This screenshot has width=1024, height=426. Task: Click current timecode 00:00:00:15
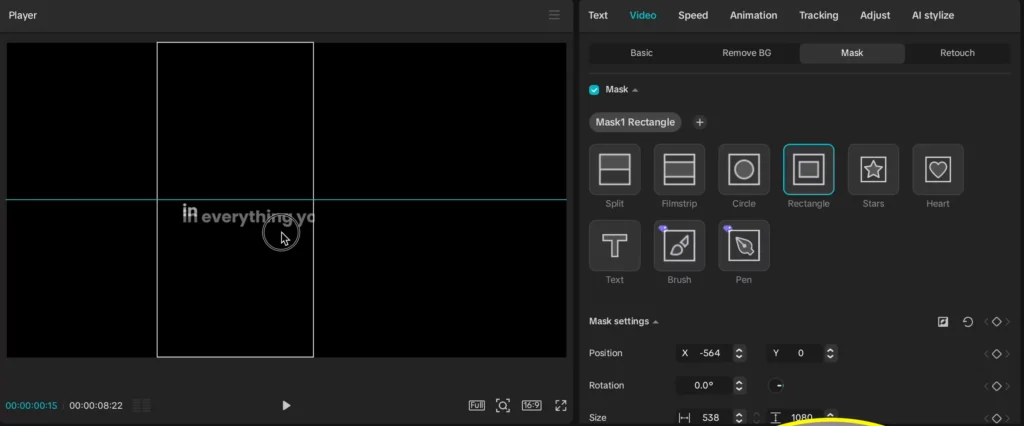(31, 405)
